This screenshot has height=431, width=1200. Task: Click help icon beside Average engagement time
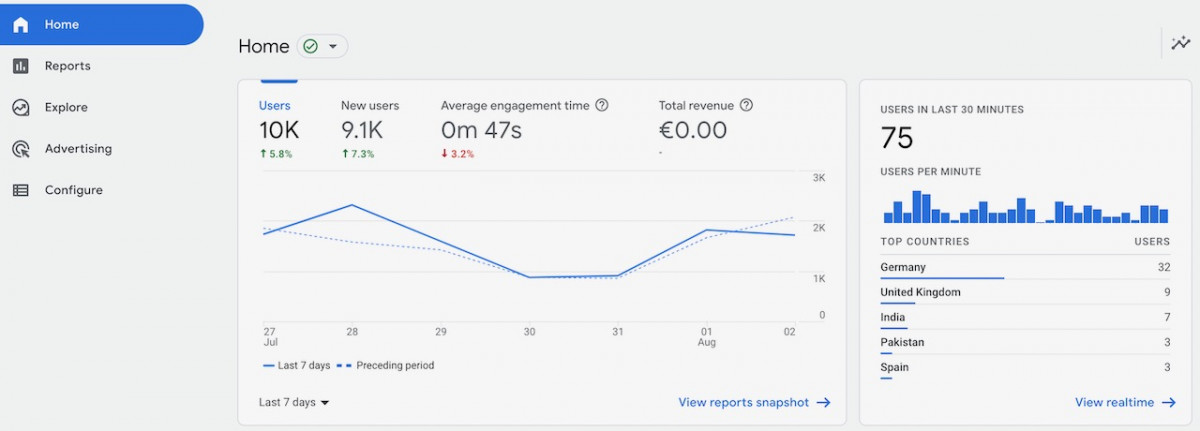tap(602, 105)
